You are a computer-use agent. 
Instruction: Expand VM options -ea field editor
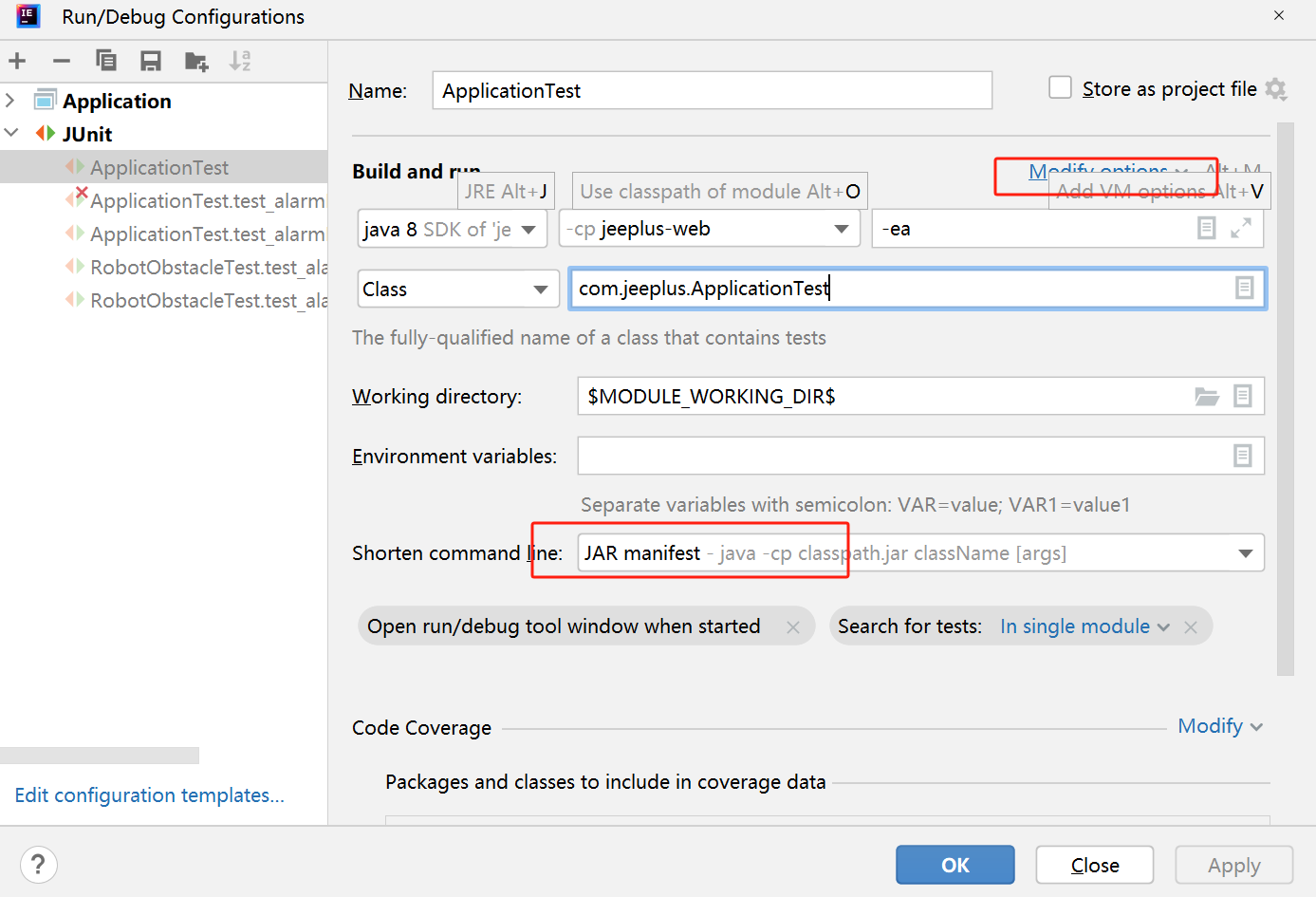(1241, 228)
